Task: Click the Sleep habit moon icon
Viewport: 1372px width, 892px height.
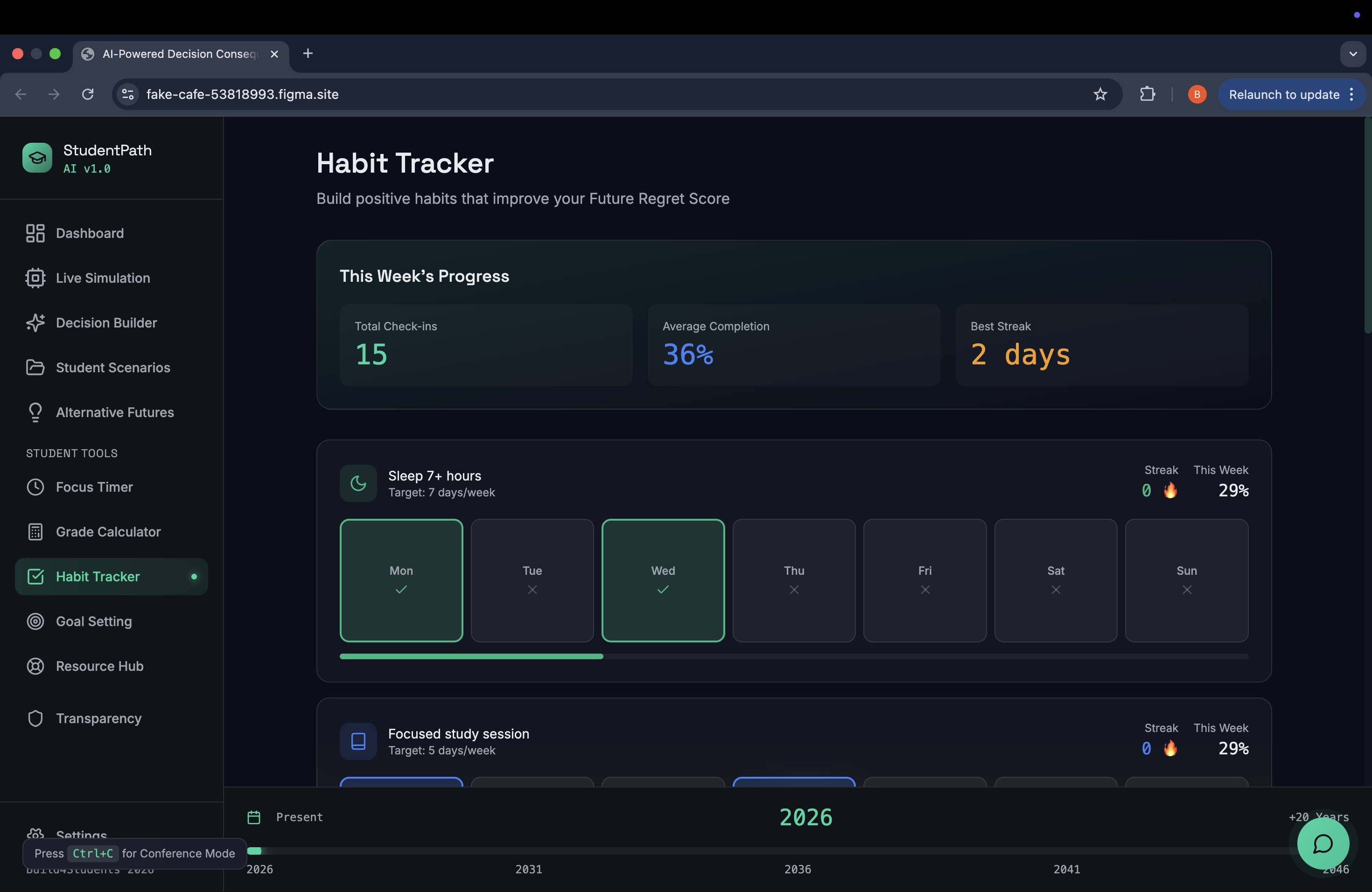Action: tap(358, 483)
